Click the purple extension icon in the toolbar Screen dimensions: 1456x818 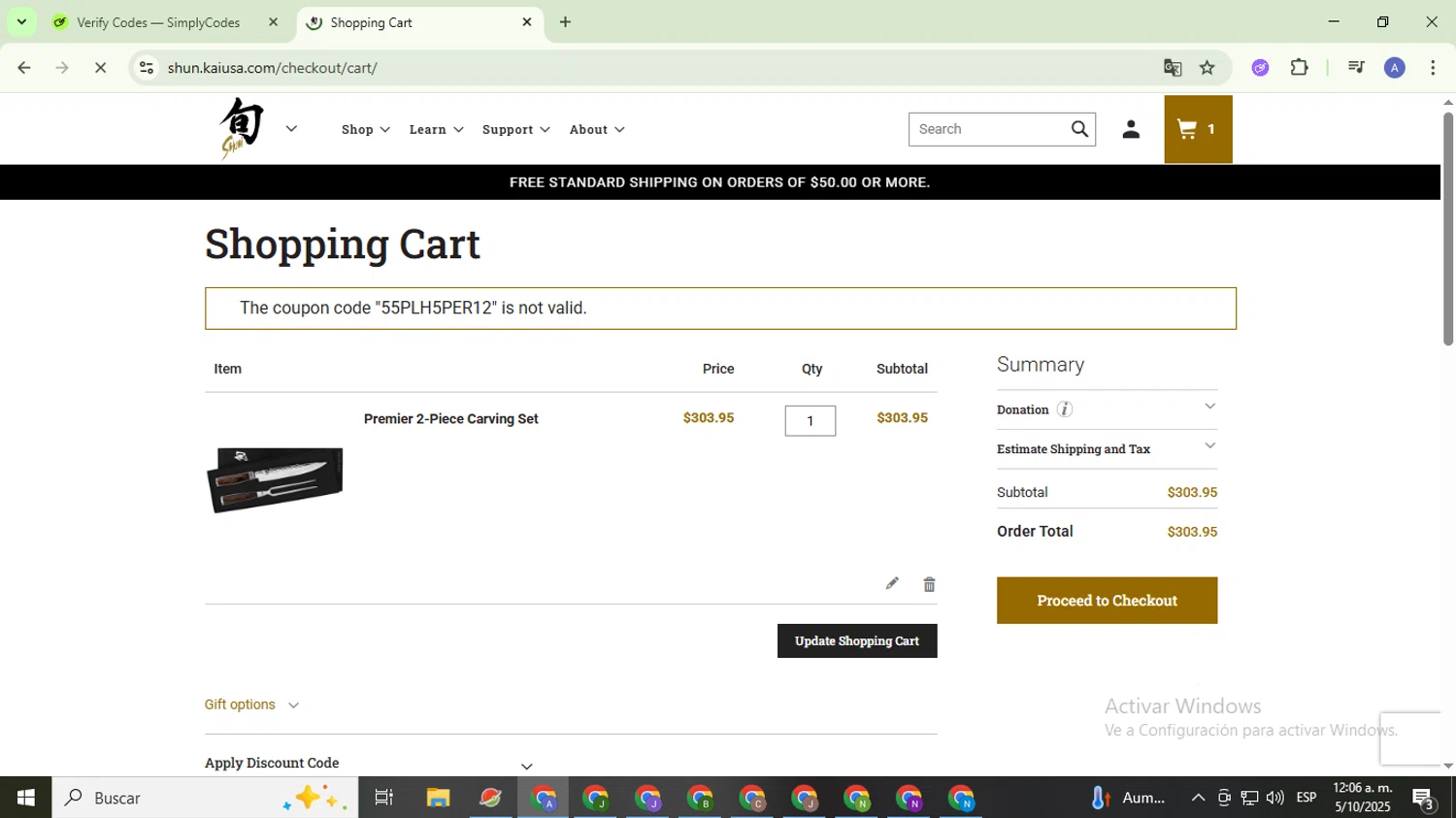click(1260, 68)
